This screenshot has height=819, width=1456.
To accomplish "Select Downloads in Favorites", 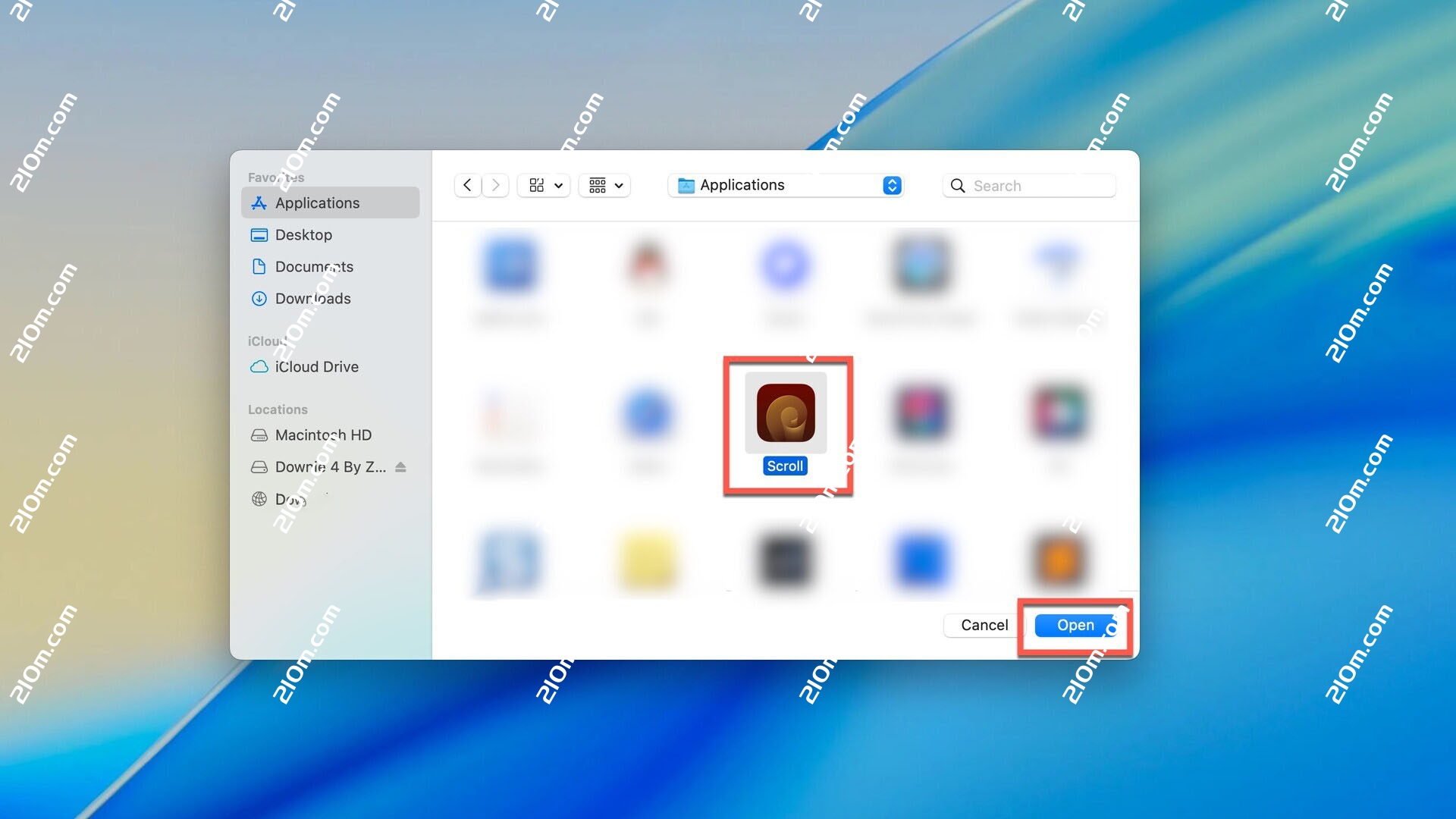I will (312, 299).
